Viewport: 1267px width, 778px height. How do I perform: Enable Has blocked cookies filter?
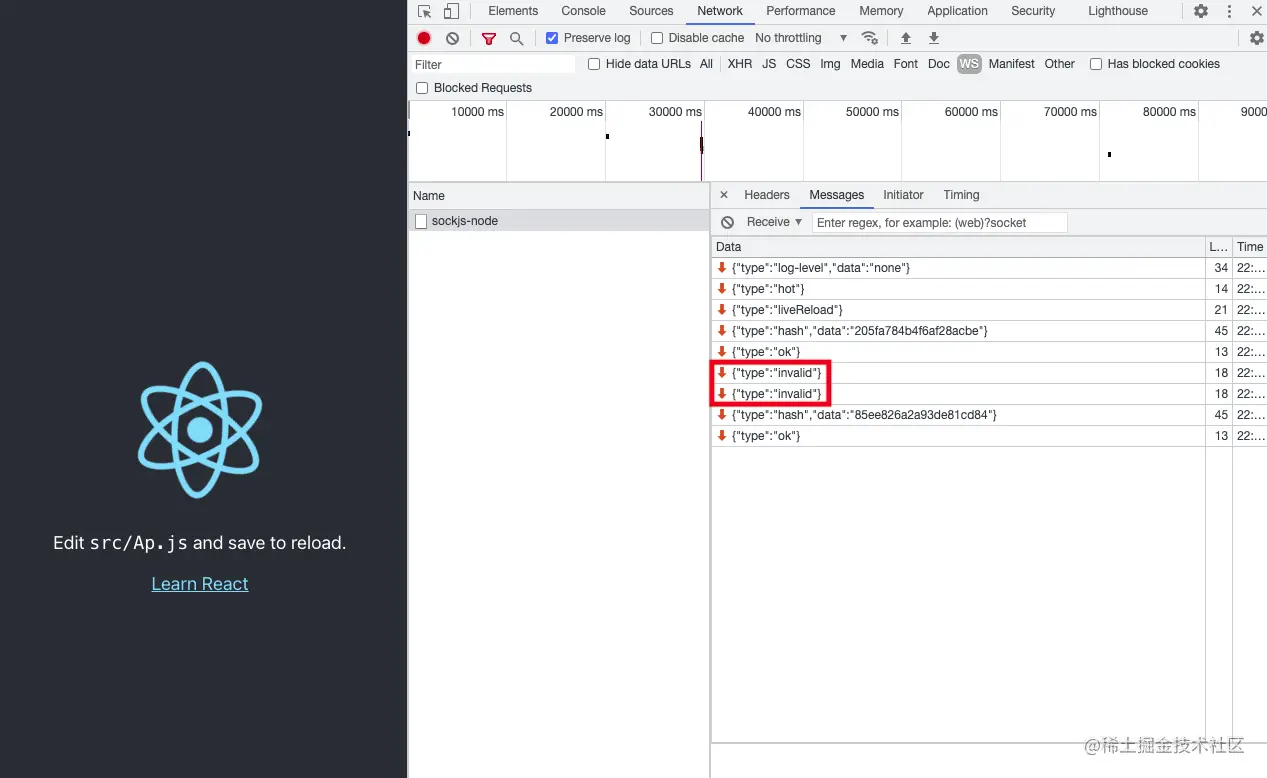coord(1096,64)
